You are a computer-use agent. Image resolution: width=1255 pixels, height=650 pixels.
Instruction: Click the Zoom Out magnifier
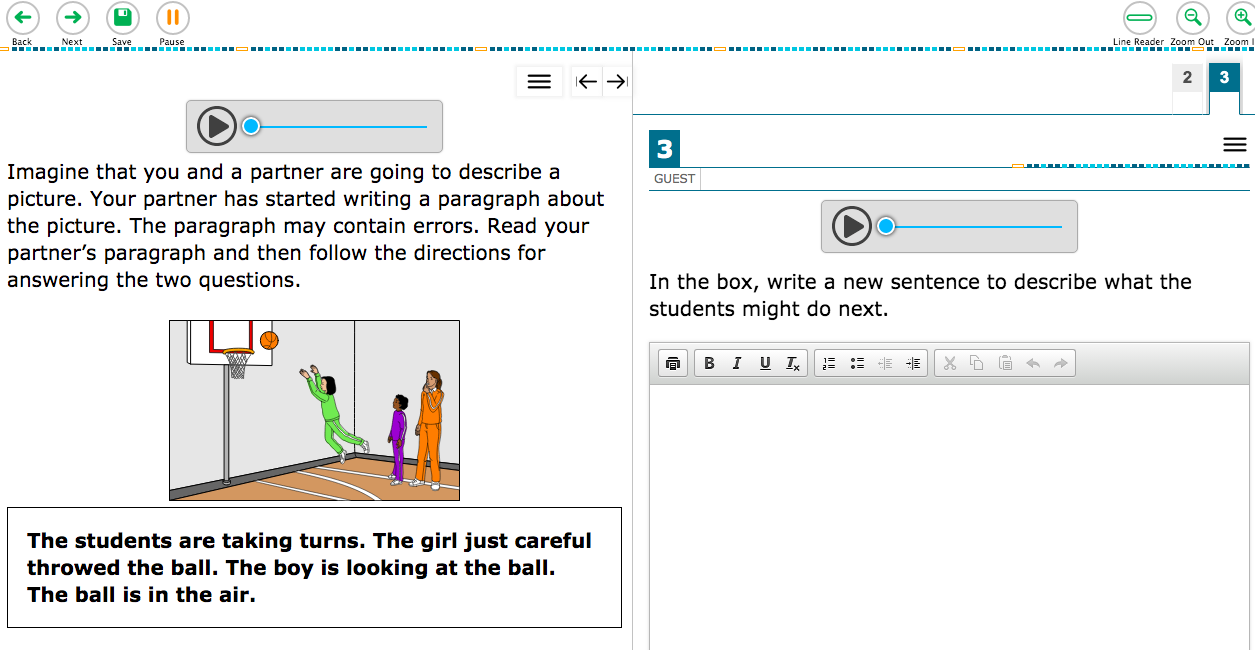1192,17
